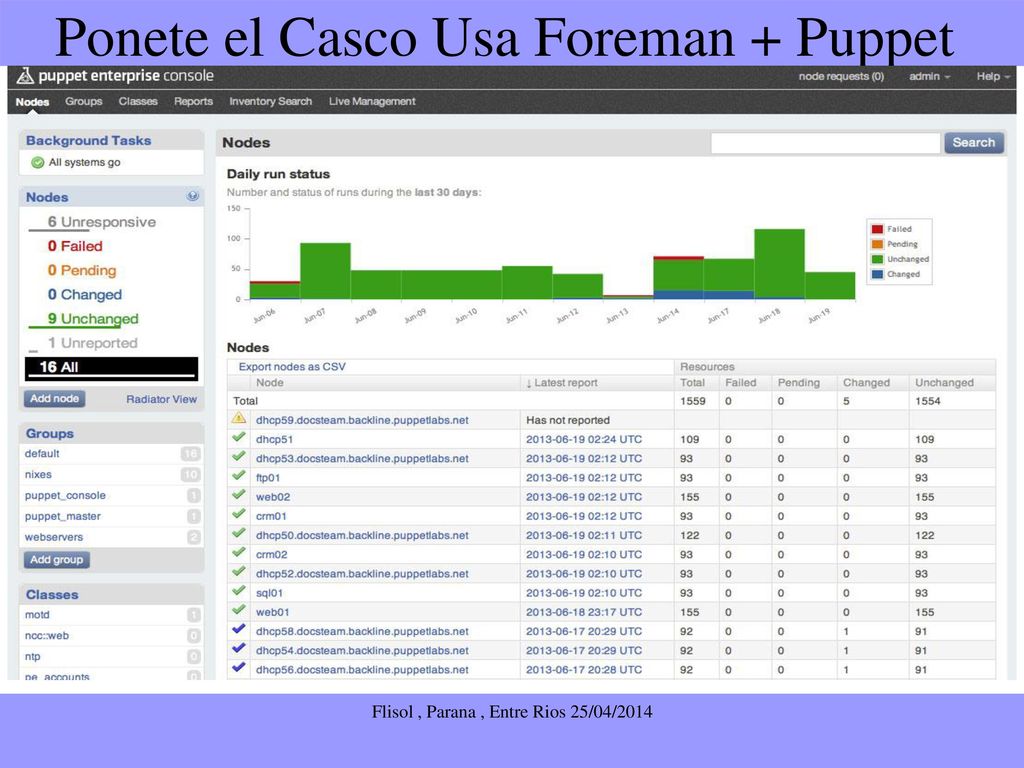
Task: Click the warning icon beside dhcp59 node
Action: pos(239,418)
